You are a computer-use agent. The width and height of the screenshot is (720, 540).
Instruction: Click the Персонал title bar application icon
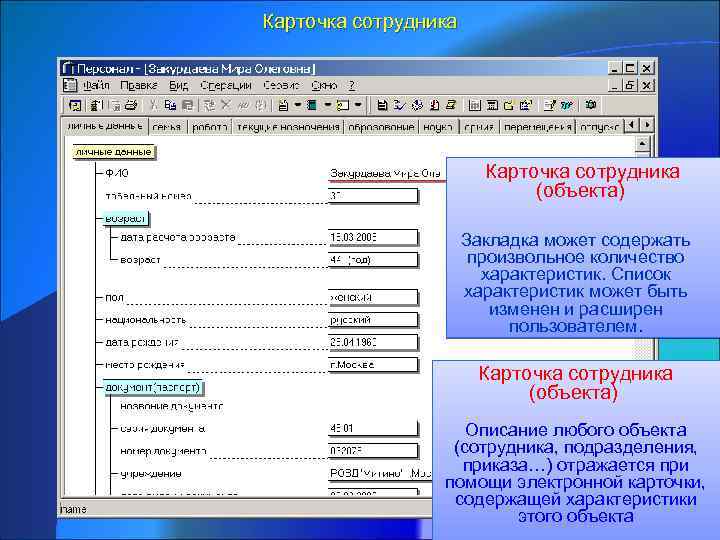click(x=68, y=68)
